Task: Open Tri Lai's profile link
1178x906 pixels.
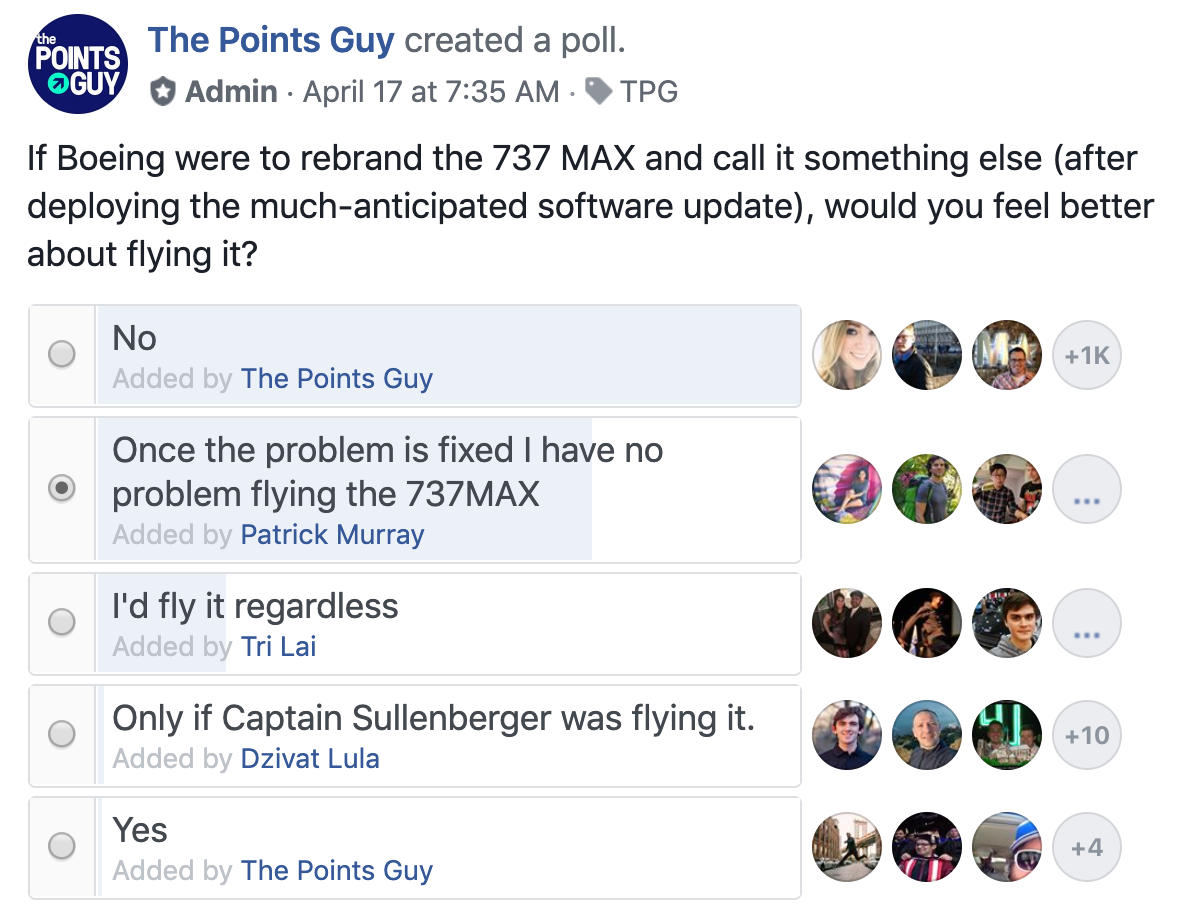Action: pos(278,647)
